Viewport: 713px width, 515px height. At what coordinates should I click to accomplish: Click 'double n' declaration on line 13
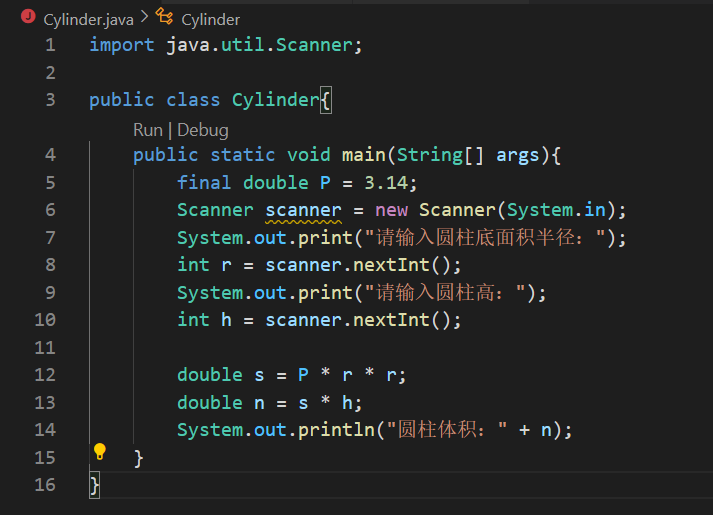[x=221, y=403]
